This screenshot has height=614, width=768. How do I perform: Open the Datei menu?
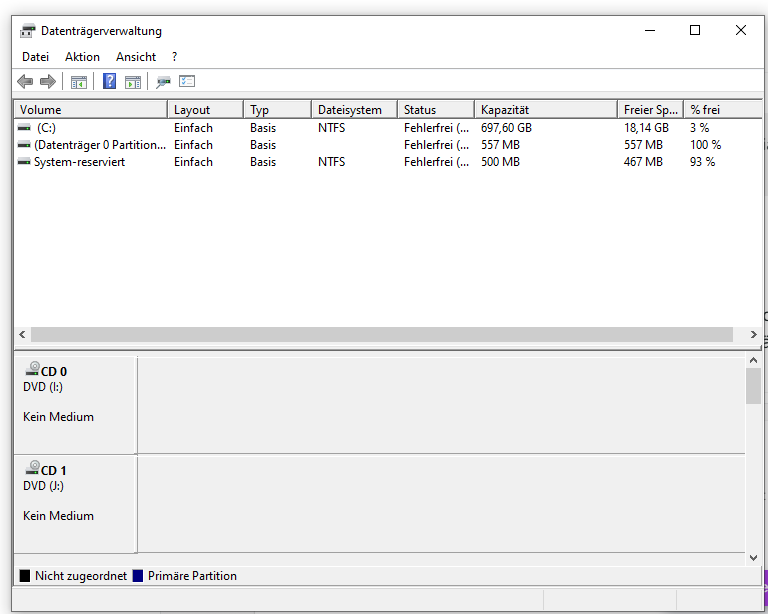35,57
